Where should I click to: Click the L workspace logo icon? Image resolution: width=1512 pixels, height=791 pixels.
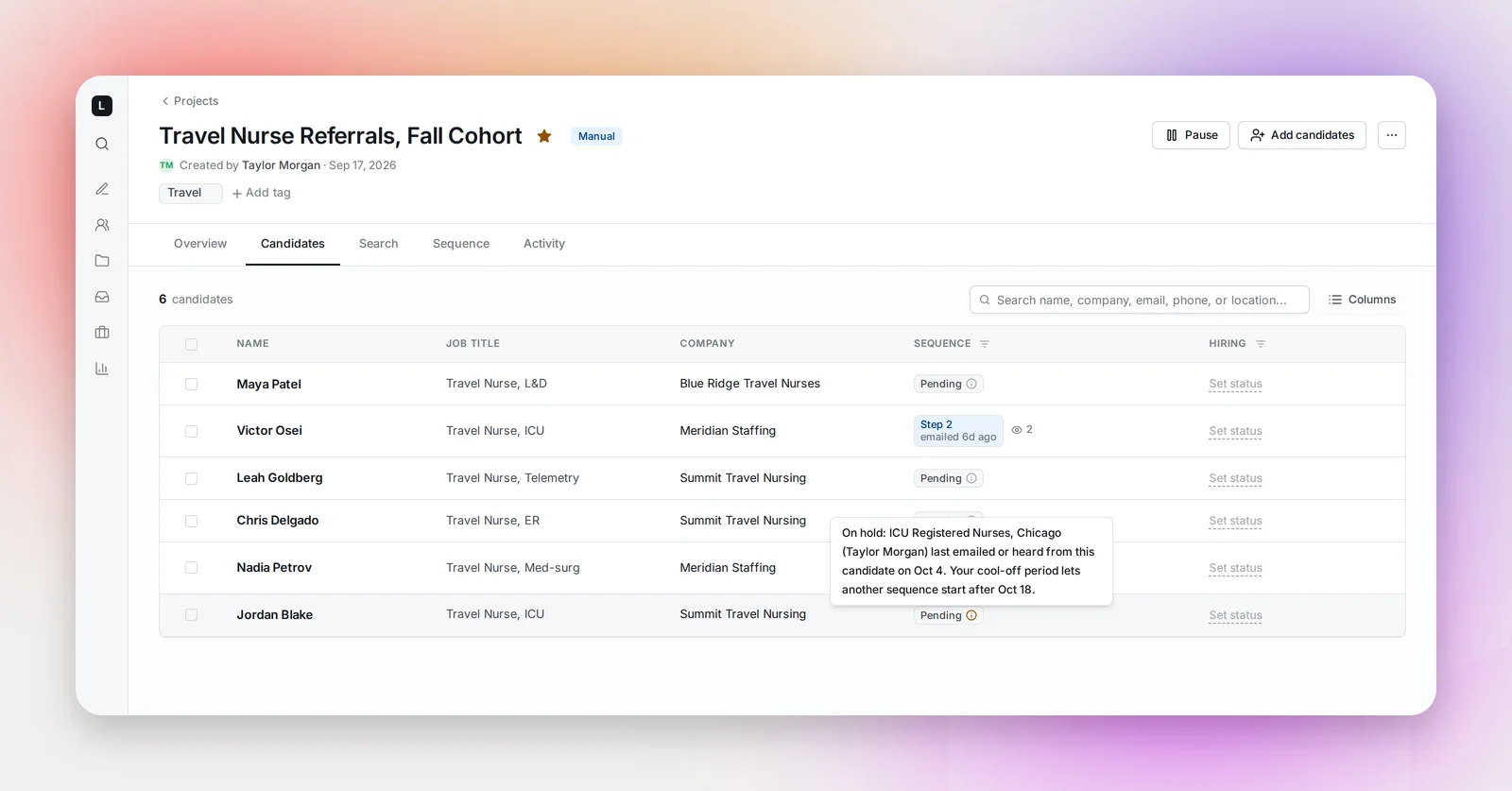102,106
